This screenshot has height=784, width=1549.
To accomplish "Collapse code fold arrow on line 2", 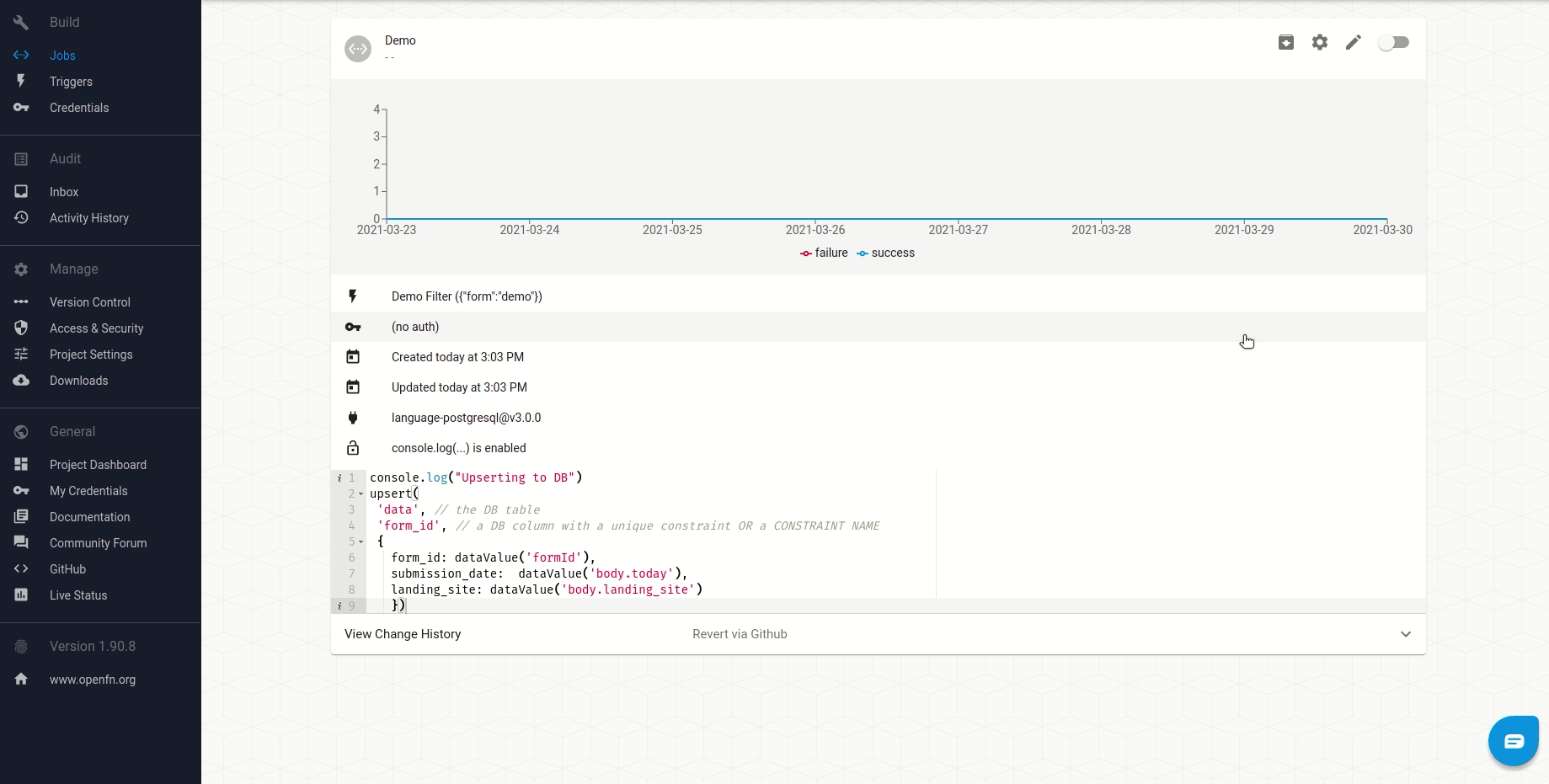I will click(x=361, y=494).
